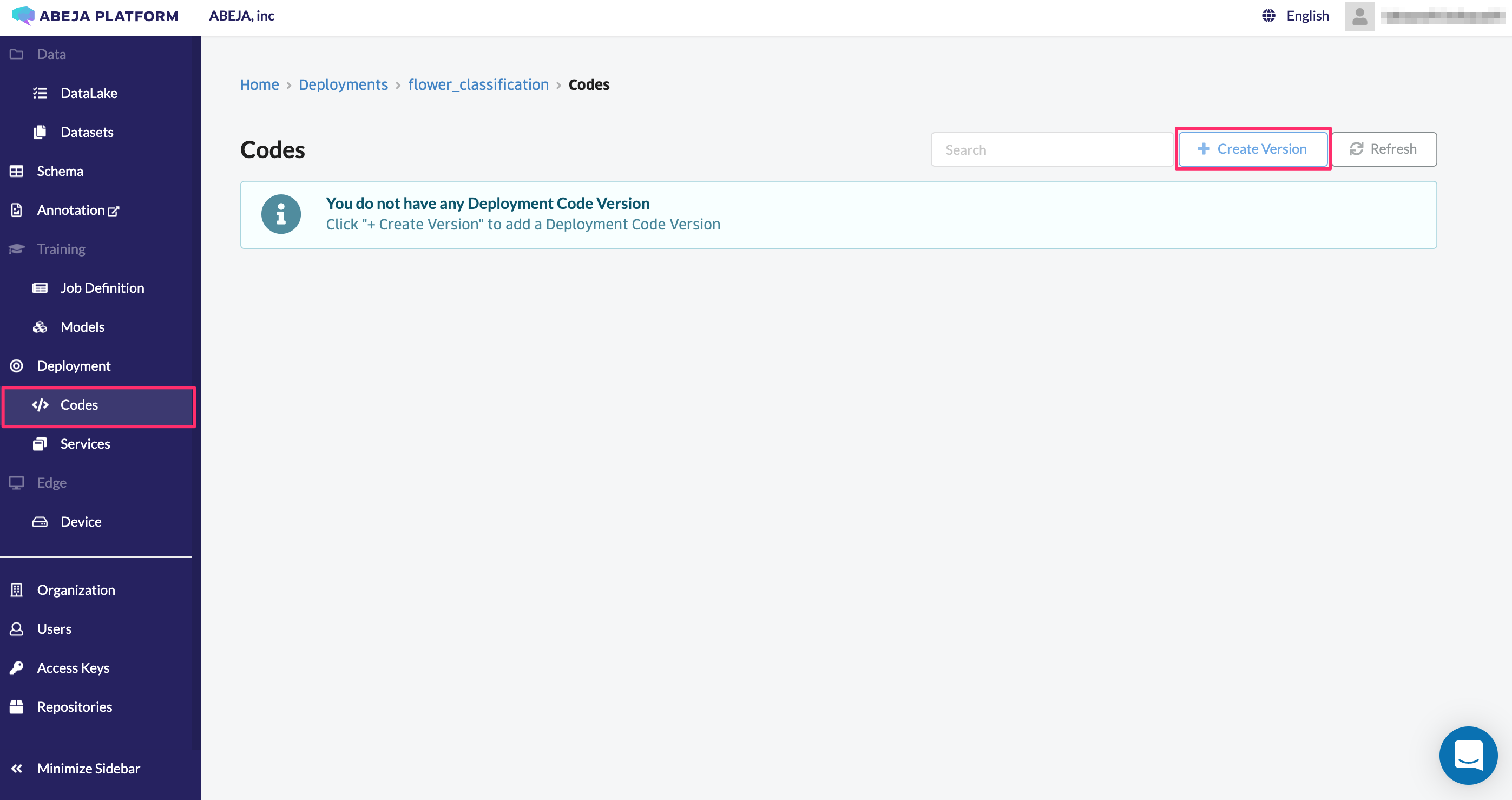Click the Codes page heading
1512x800 pixels.
coord(272,150)
